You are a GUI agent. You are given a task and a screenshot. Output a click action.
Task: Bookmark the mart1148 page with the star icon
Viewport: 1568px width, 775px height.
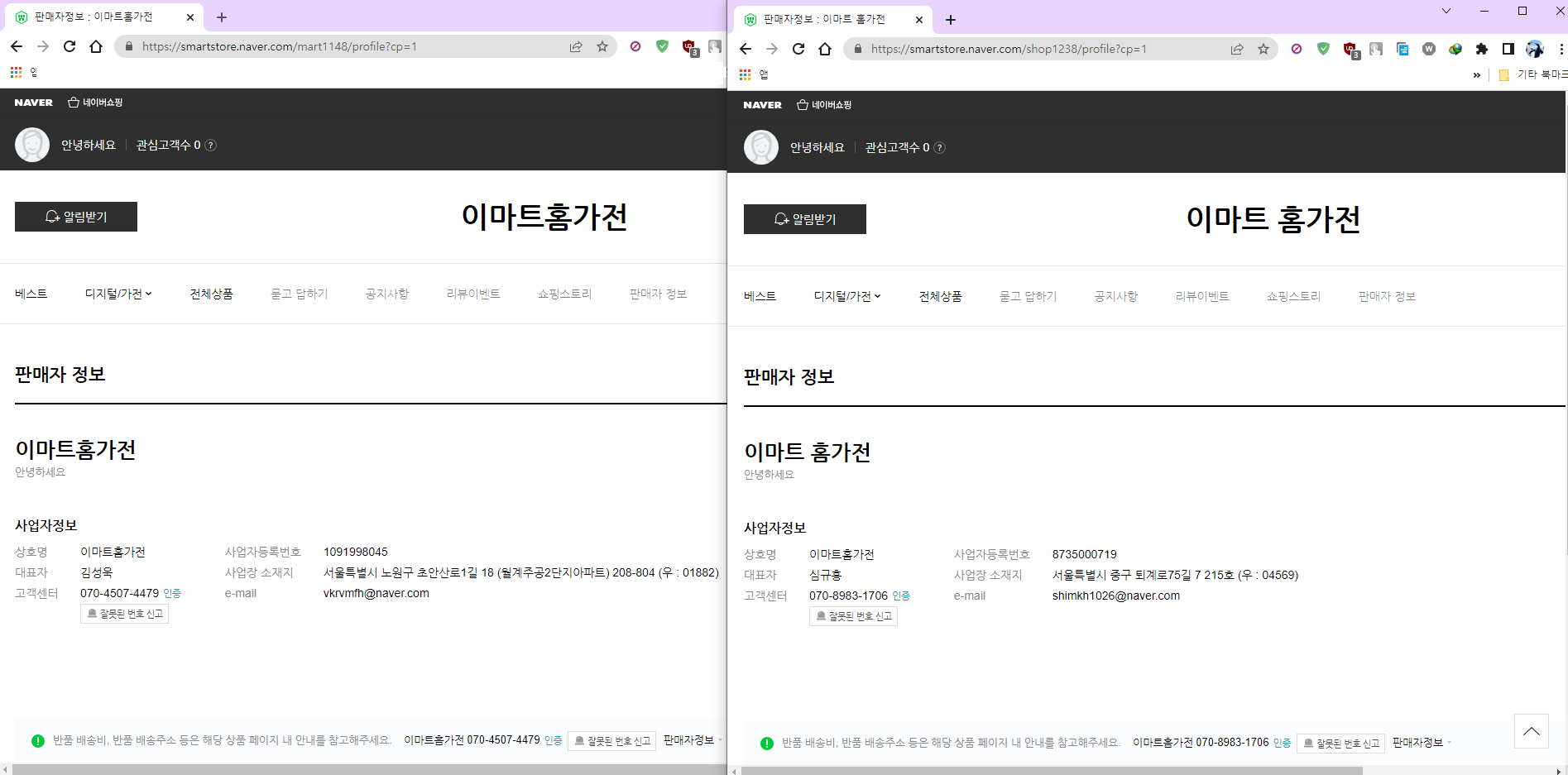(602, 46)
